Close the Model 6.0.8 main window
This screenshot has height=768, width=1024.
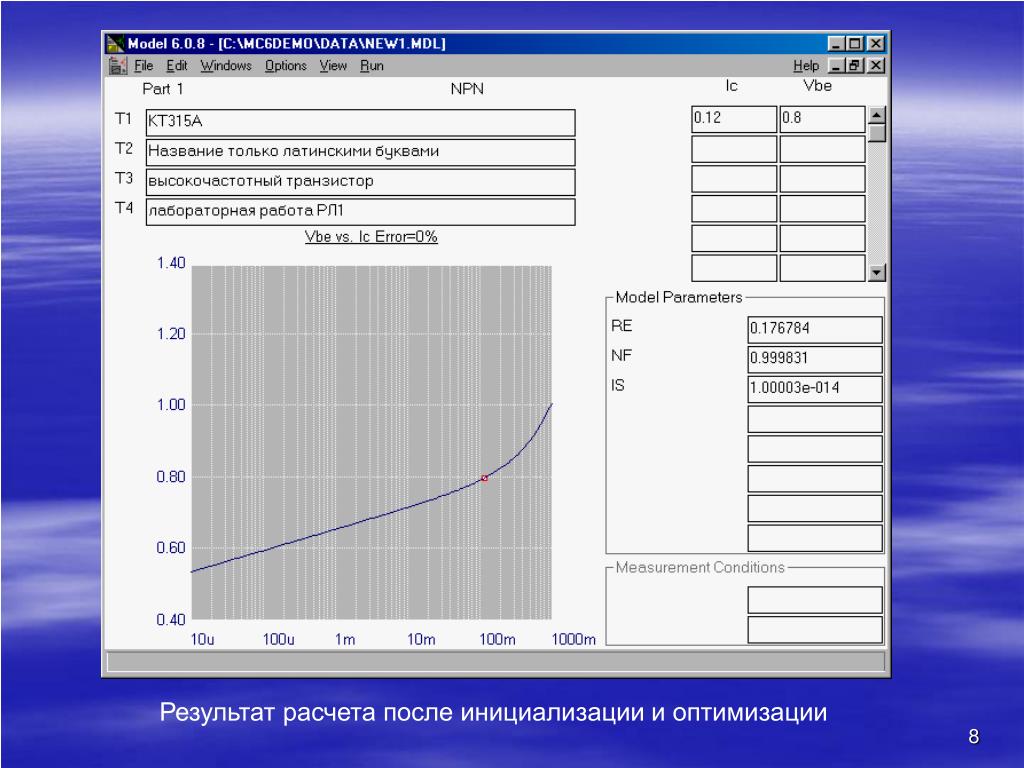click(x=876, y=44)
